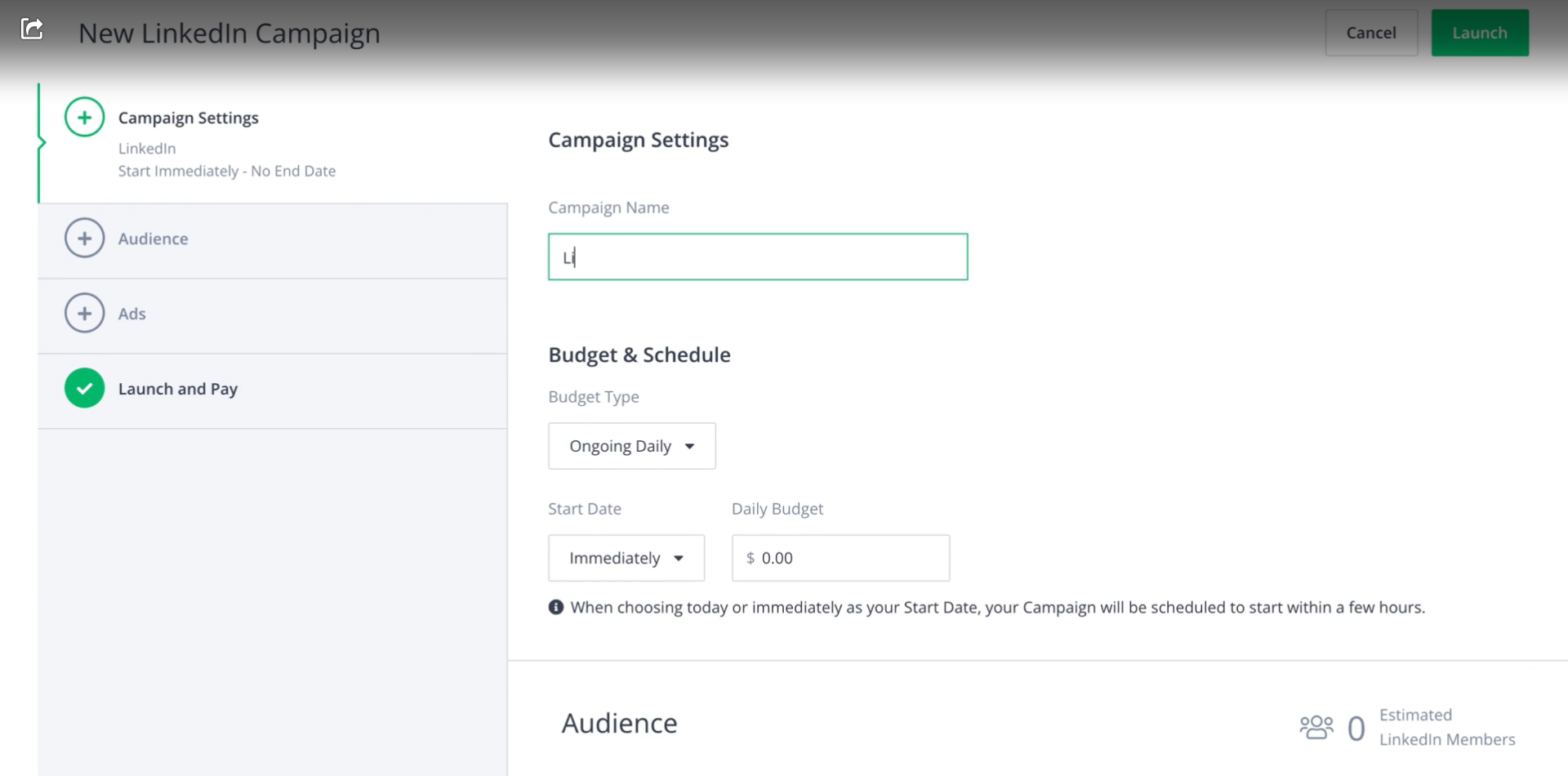Click the Campaign Name text field

(757, 256)
